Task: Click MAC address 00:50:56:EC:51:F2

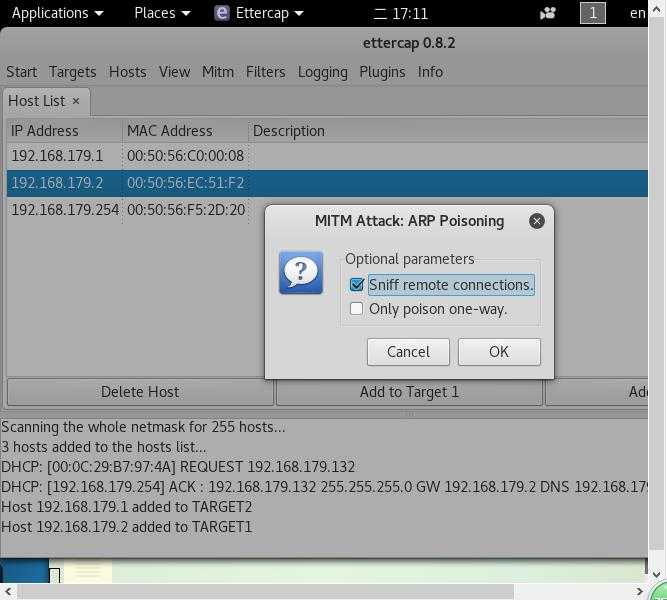Action: click(x=185, y=183)
